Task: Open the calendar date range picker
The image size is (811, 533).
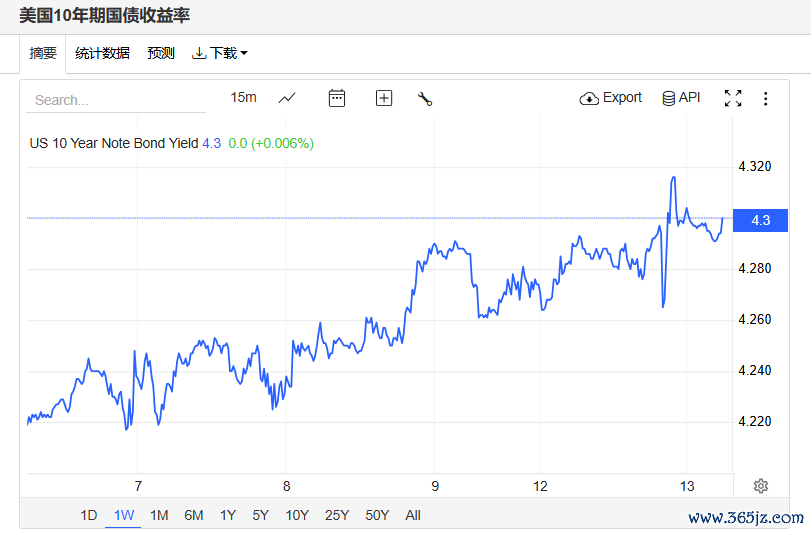Action: click(x=337, y=98)
